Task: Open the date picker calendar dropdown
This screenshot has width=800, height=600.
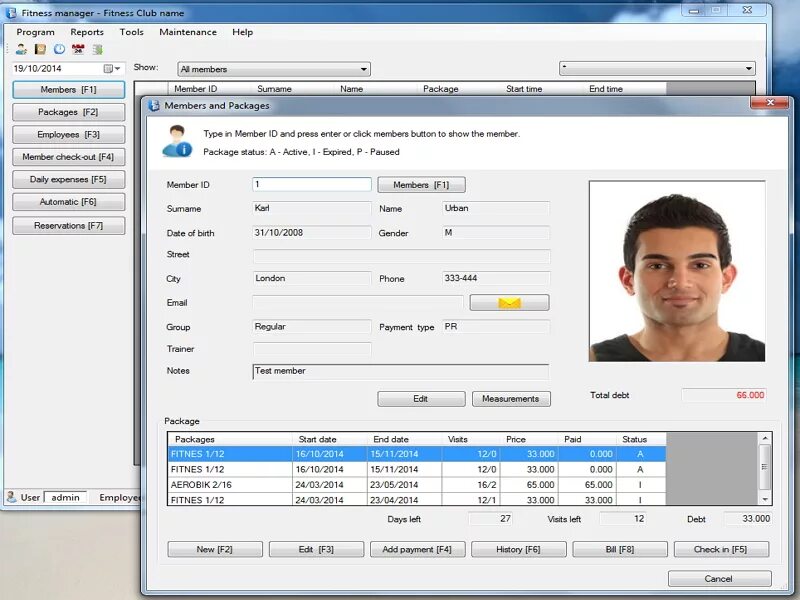Action: [x=112, y=68]
